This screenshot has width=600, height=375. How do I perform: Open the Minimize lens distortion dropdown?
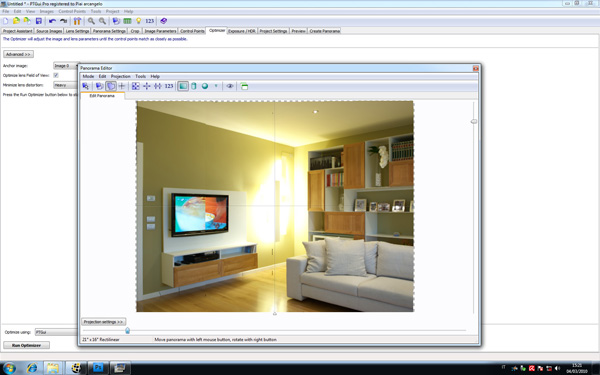point(66,85)
